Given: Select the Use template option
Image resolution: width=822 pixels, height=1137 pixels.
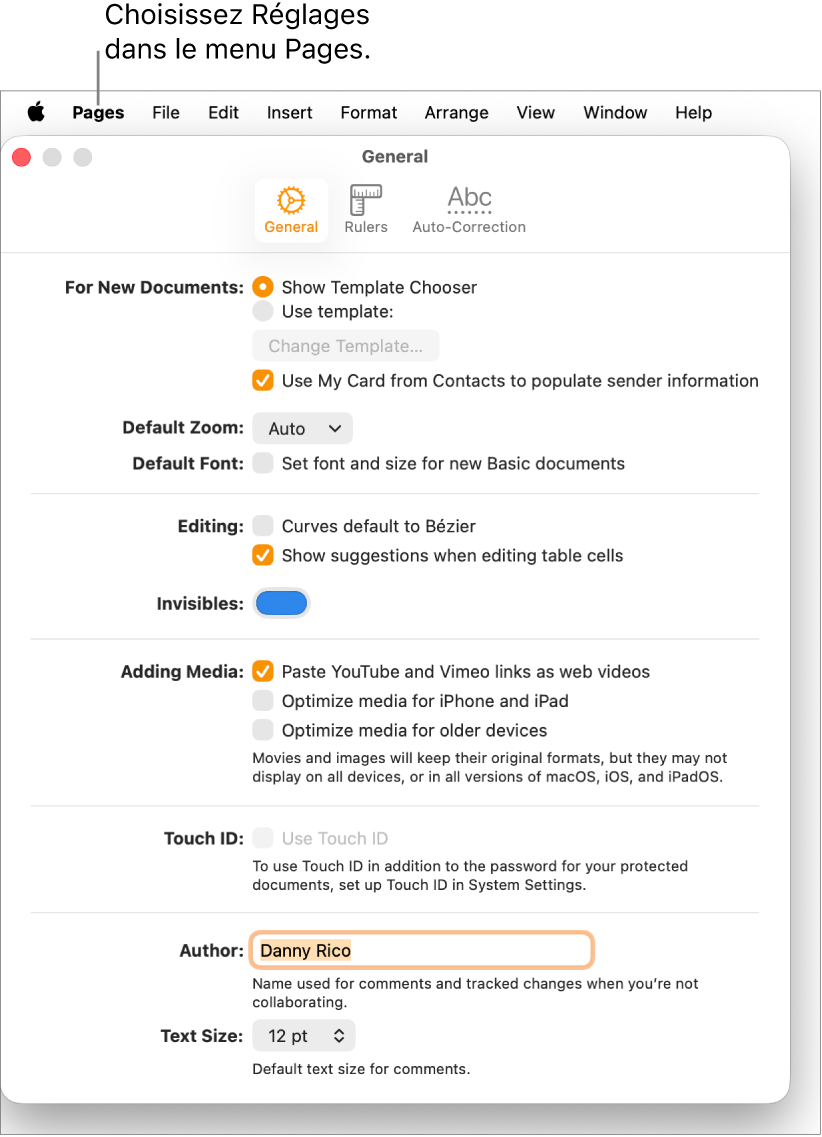Looking at the screenshot, I should point(262,311).
